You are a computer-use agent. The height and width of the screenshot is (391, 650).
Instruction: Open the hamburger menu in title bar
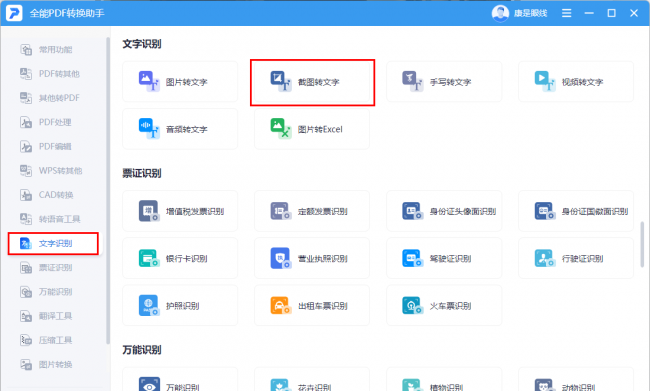(x=566, y=13)
